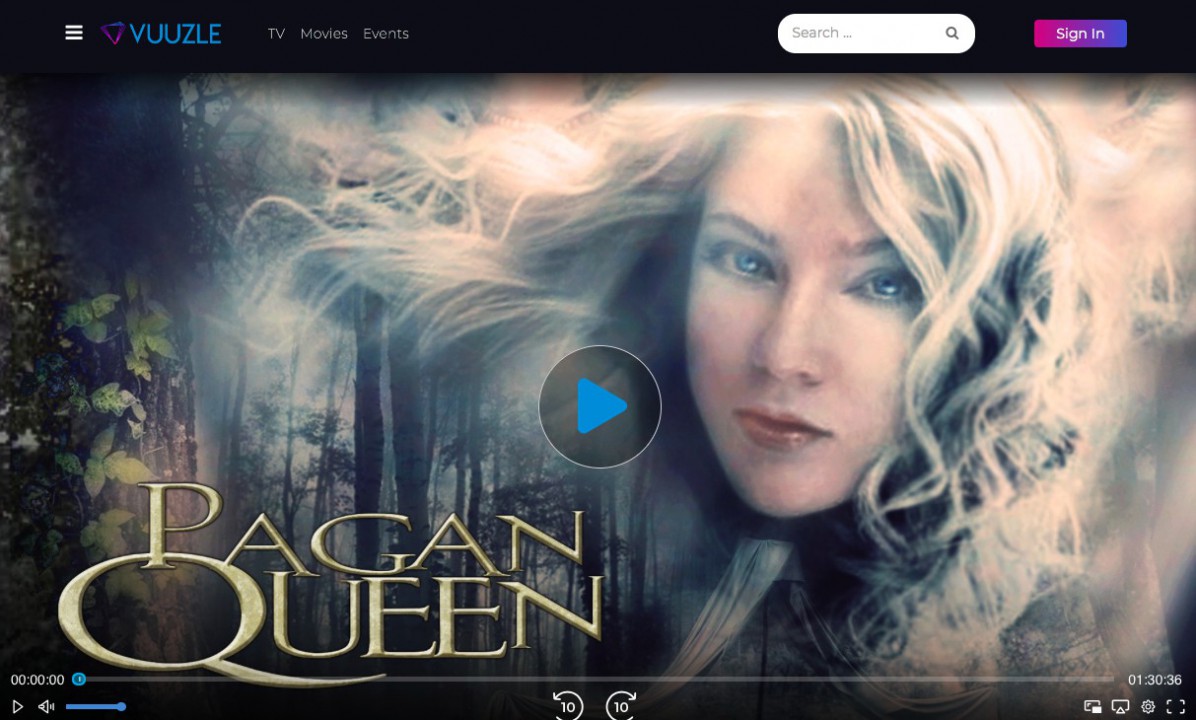Skip forward 10 seconds

pos(621,706)
